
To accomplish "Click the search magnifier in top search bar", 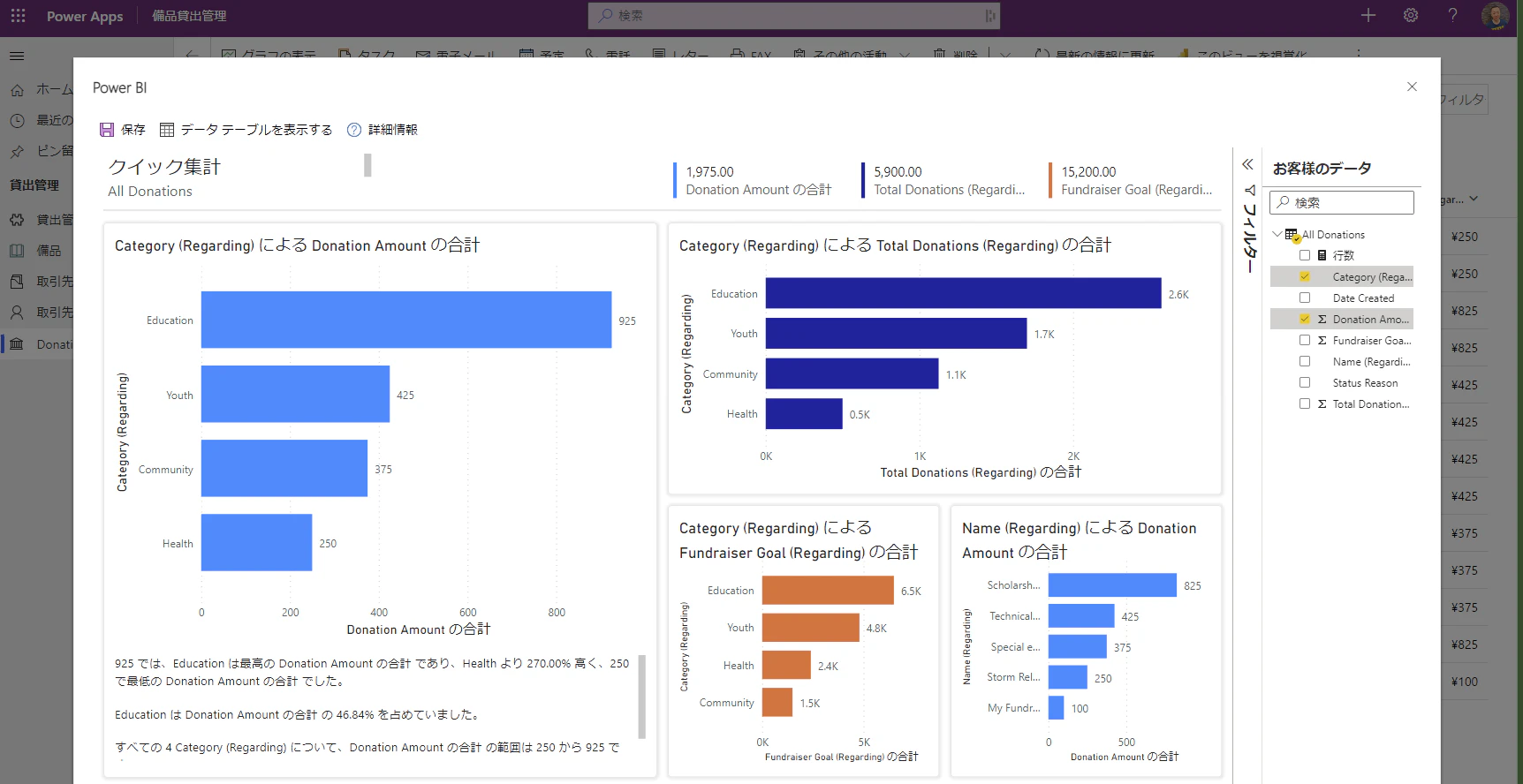I will pyautogui.click(x=606, y=15).
